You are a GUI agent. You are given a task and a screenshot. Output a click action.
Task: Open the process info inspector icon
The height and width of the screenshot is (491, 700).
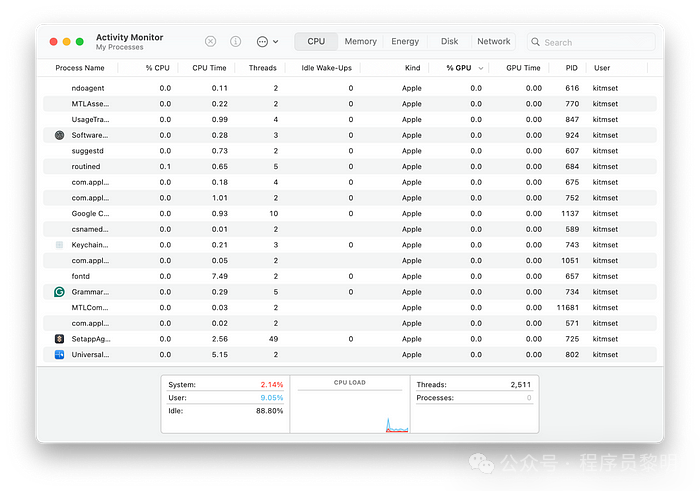(235, 42)
